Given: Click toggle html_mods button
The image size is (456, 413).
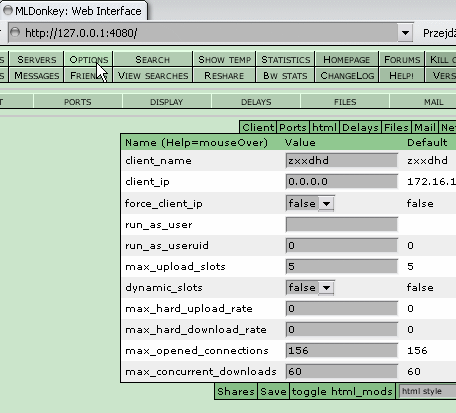Looking at the screenshot, I should 342,391.
